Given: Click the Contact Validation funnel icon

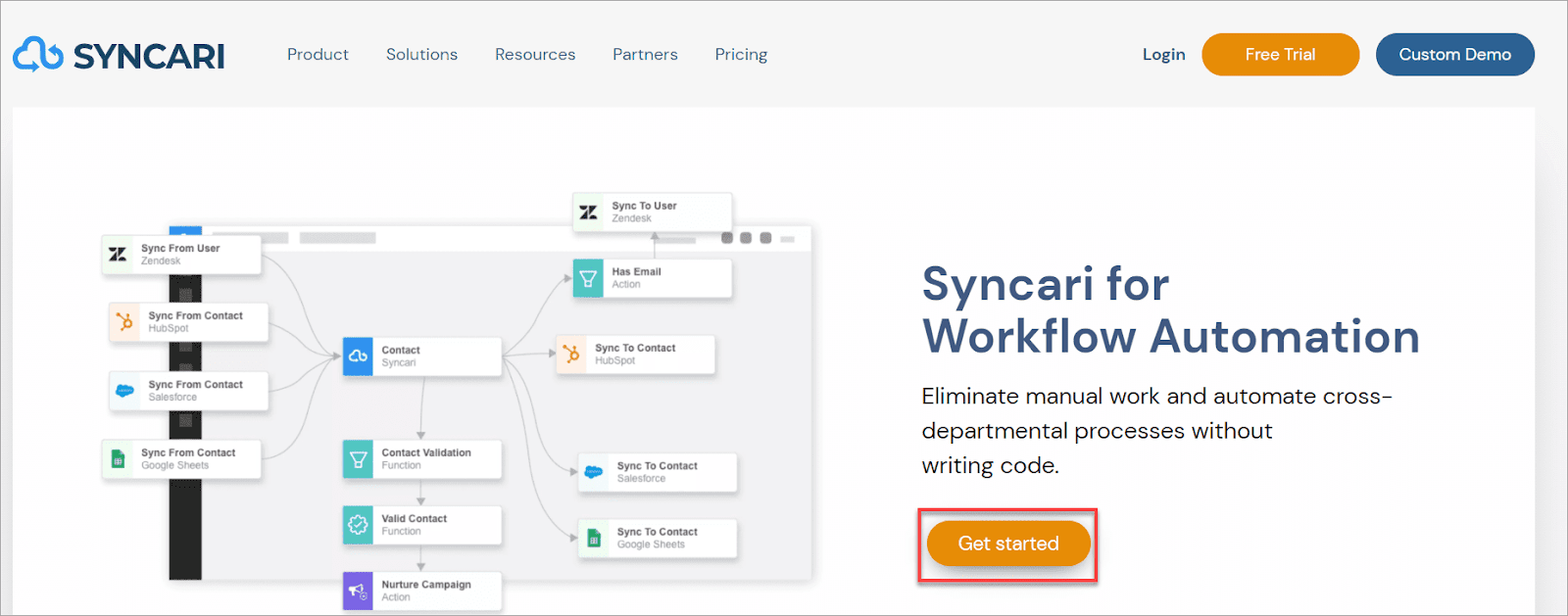Looking at the screenshot, I should pyautogui.click(x=358, y=459).
